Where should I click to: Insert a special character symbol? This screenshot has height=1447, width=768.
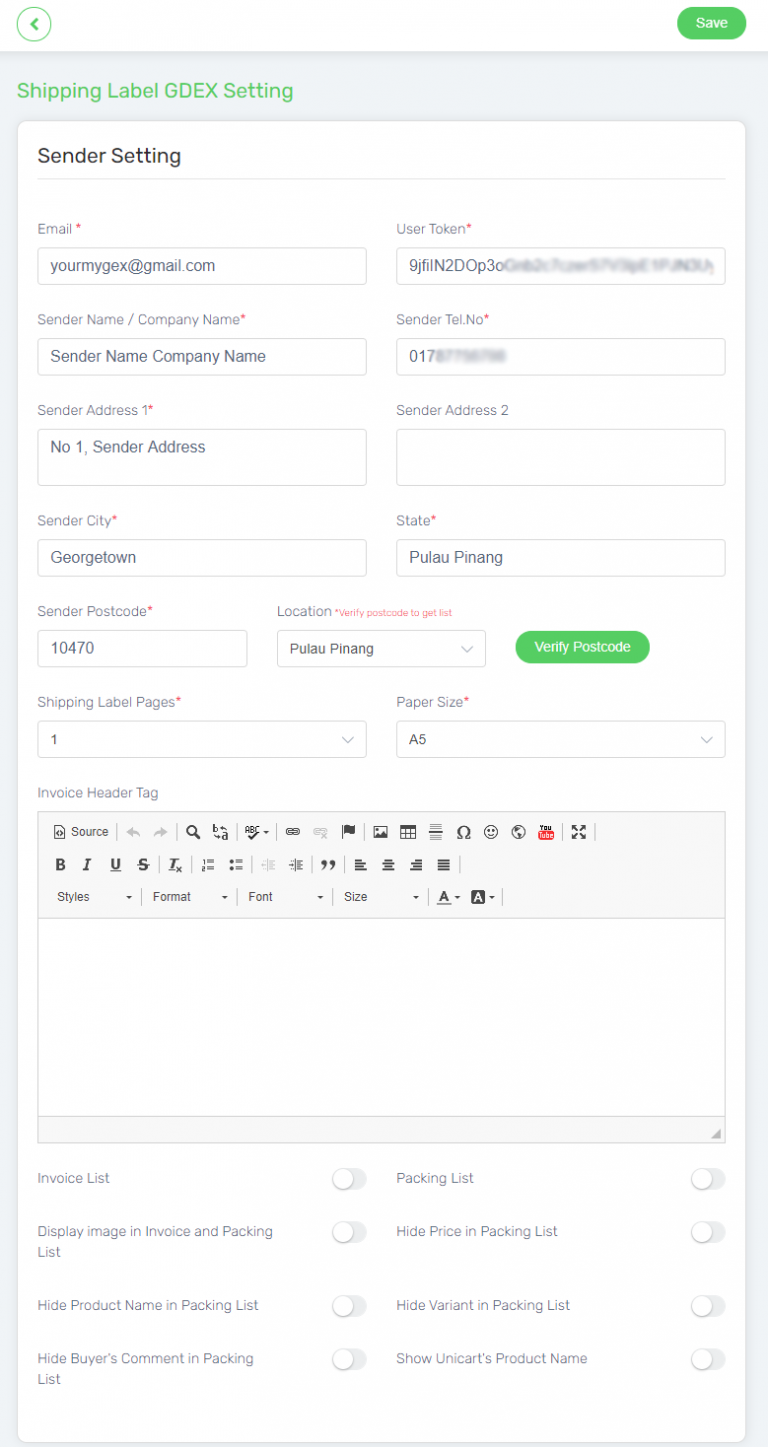click(x=462, y=831)
